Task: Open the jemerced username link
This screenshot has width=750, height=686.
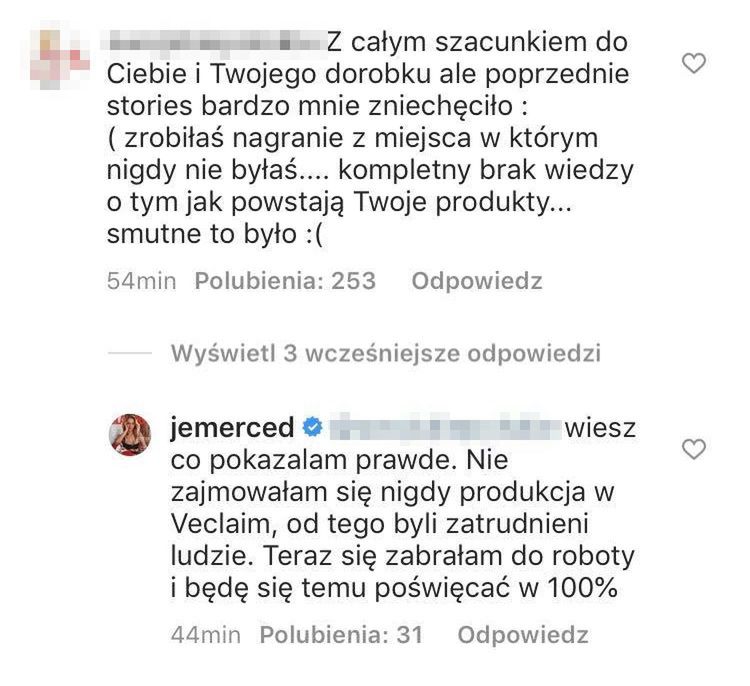Action: coord(233,428)
